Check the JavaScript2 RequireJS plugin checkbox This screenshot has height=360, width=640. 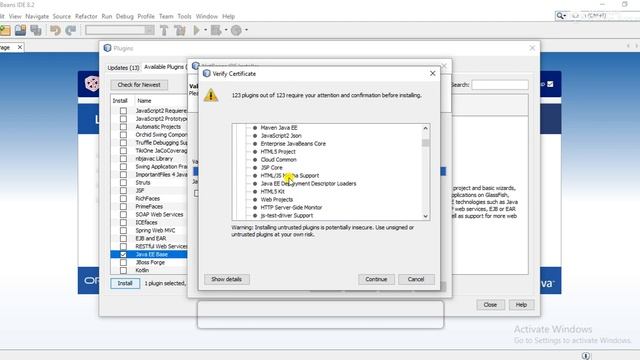123,111
